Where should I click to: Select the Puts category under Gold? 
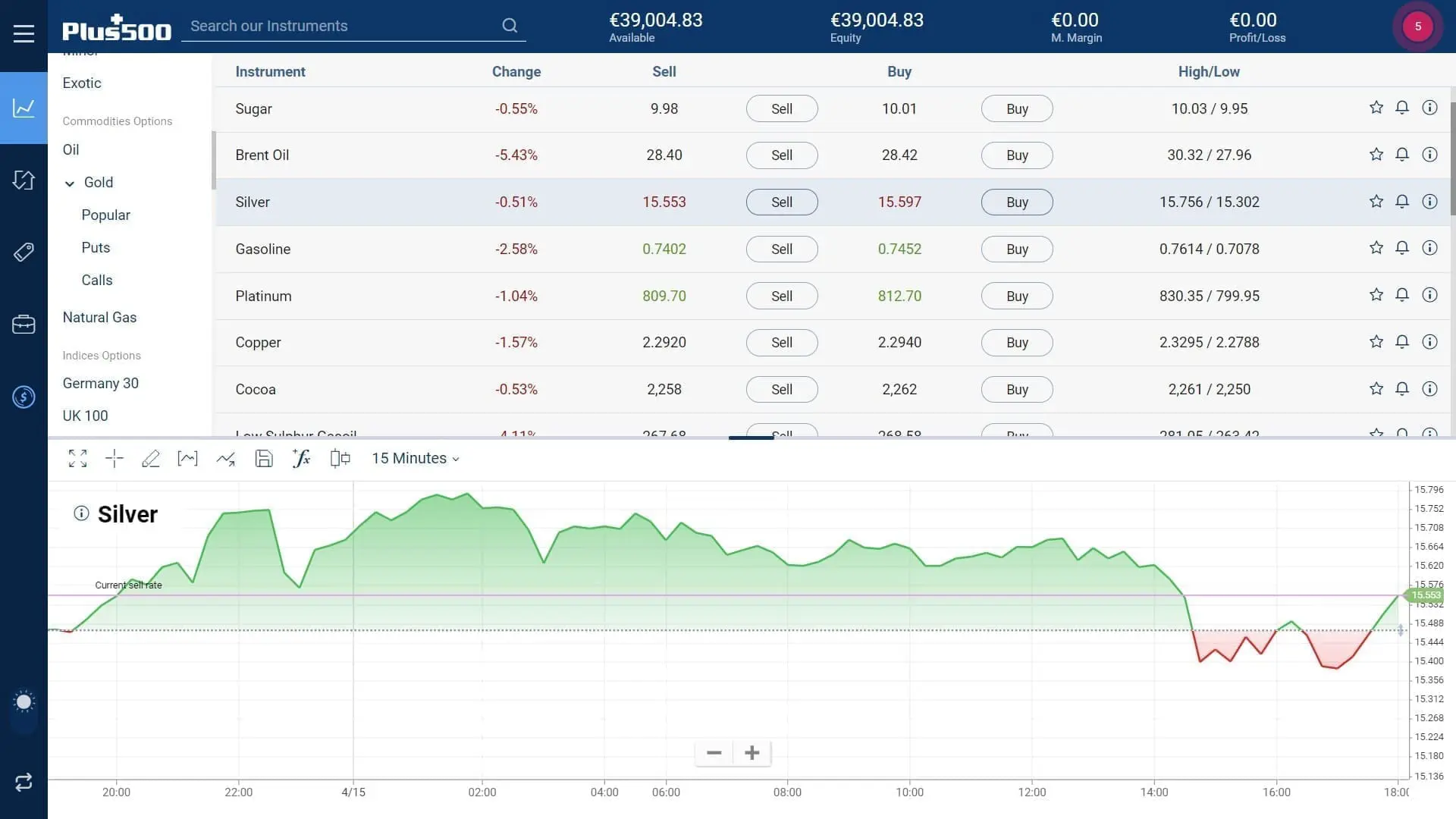click(x=96, y=247)
